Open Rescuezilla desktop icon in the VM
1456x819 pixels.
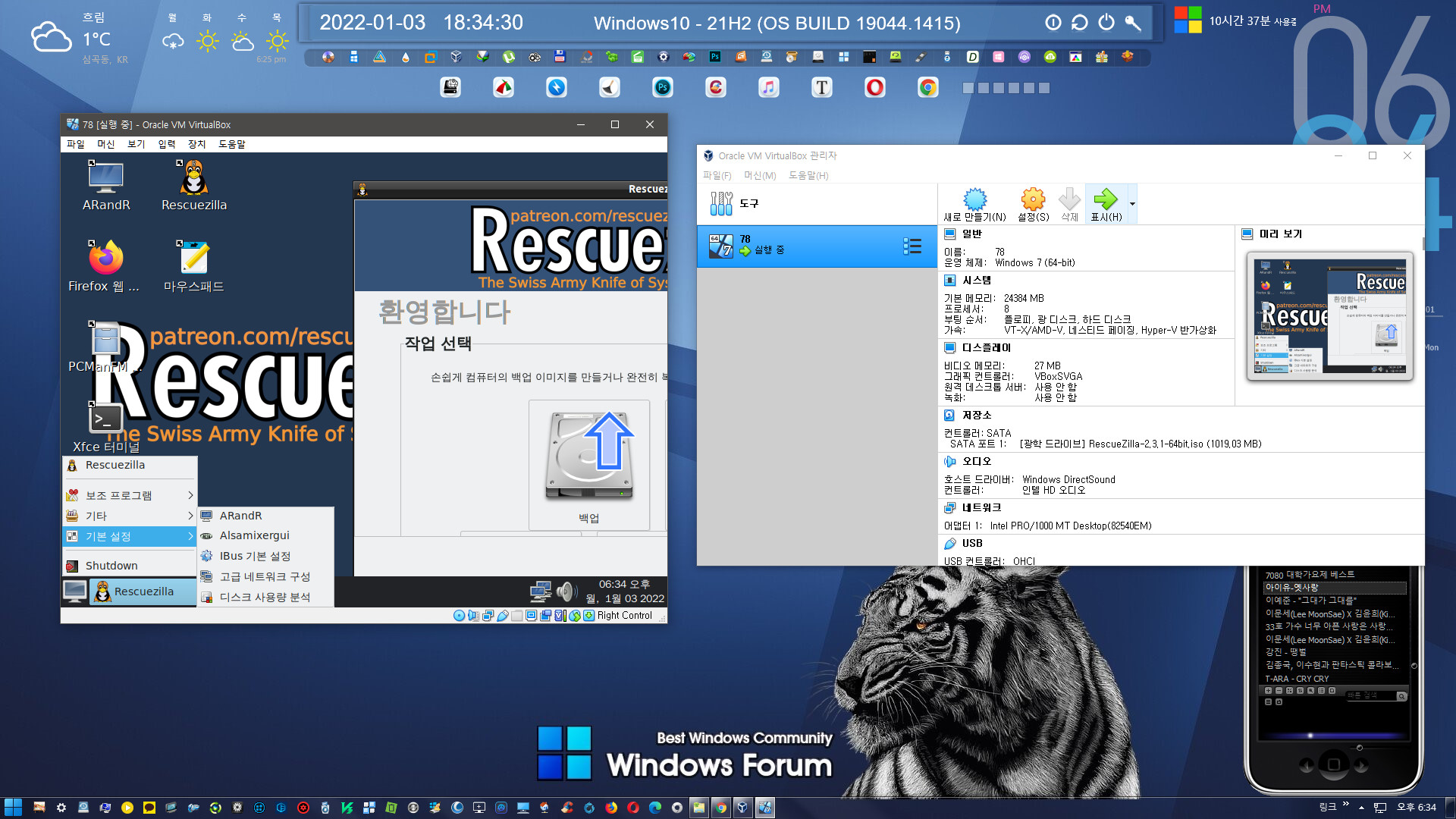194,186
